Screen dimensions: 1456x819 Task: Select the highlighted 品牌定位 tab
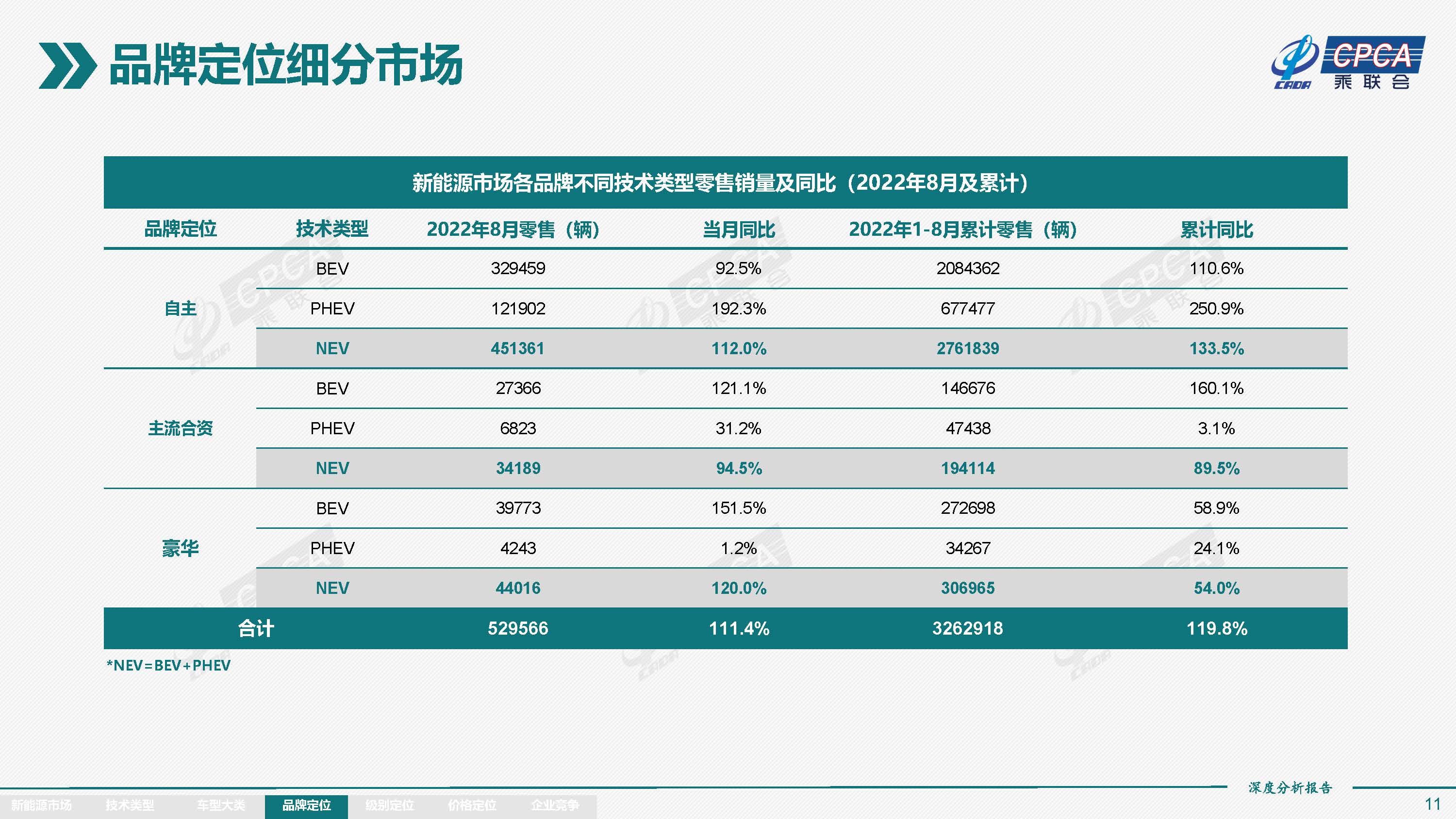306,805
